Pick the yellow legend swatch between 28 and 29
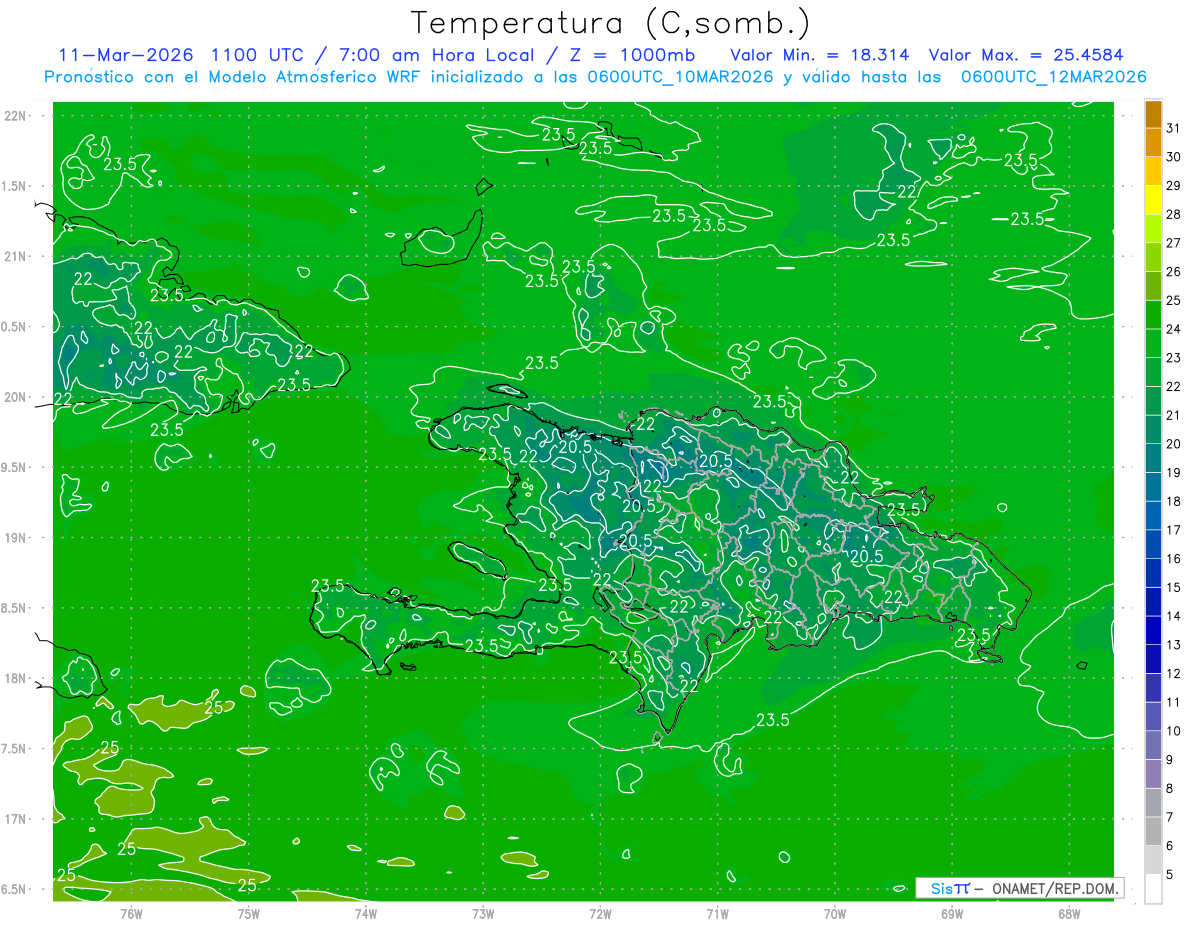1200x927 pixels. 1153,201
